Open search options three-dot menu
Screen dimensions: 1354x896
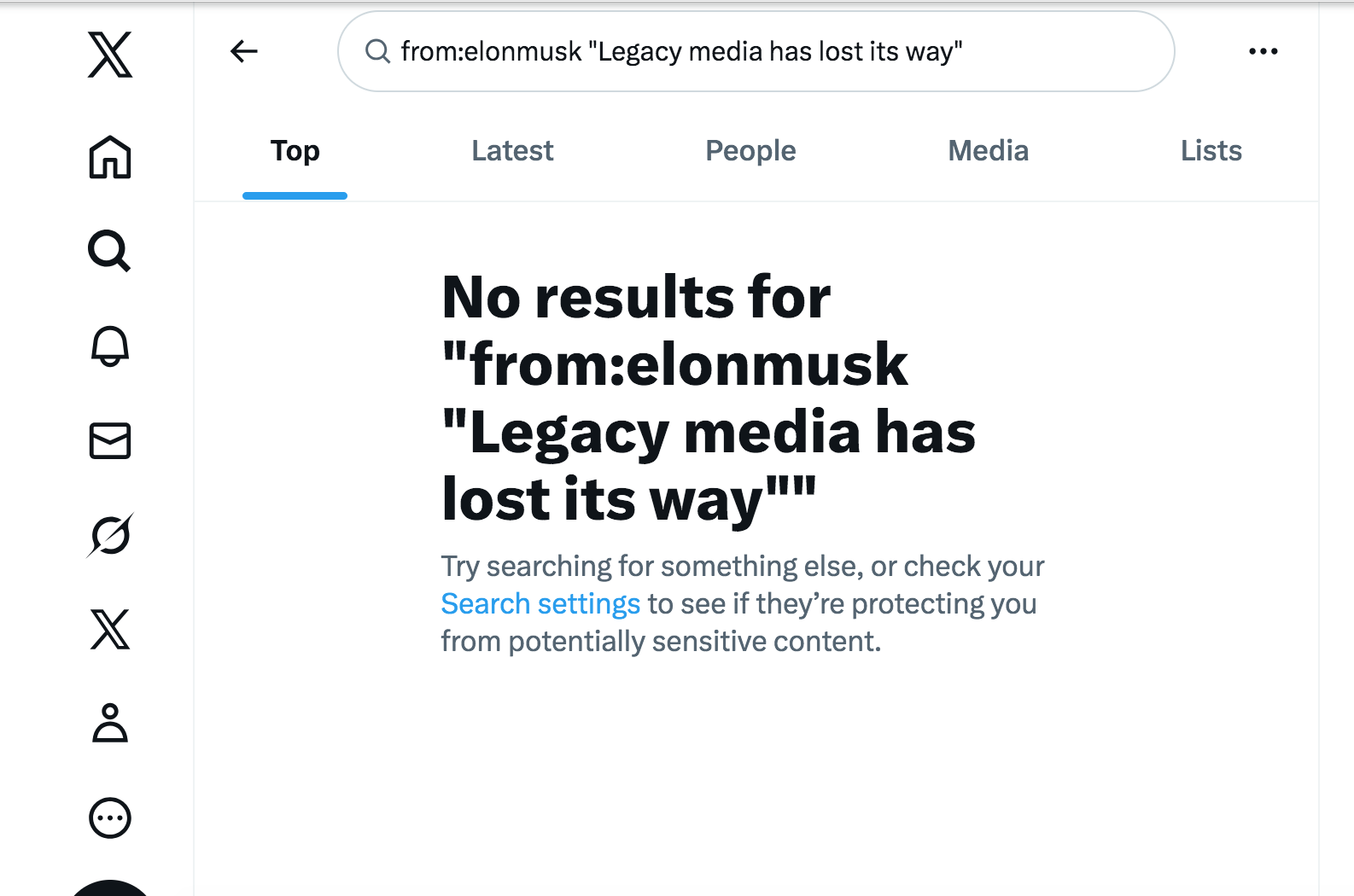coord(1263,51)
